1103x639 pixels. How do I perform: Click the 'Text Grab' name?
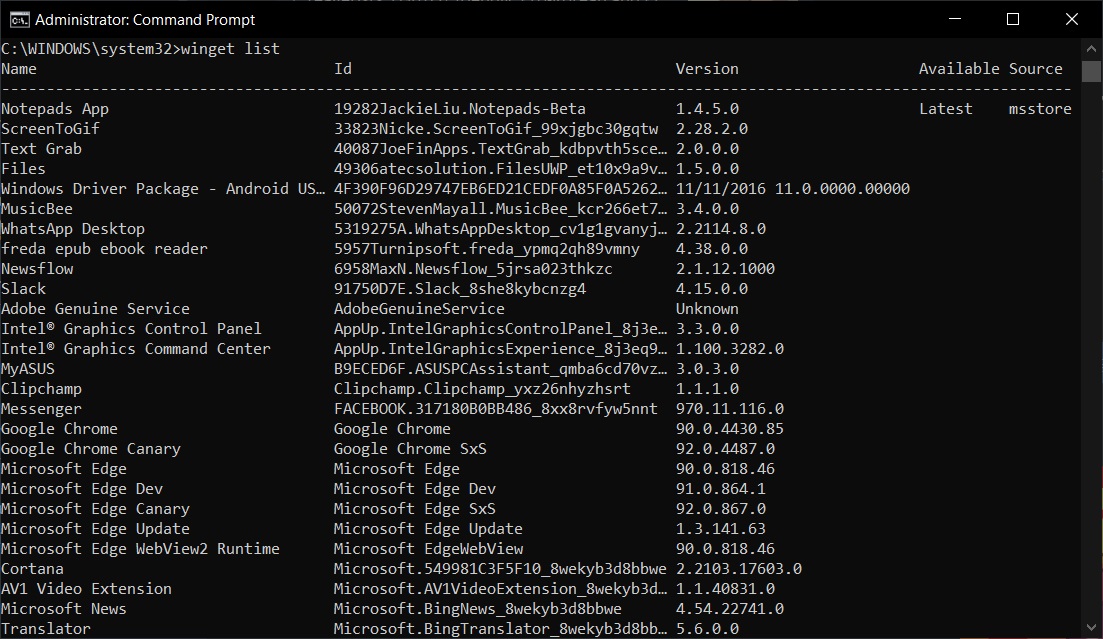coord(42,149)
